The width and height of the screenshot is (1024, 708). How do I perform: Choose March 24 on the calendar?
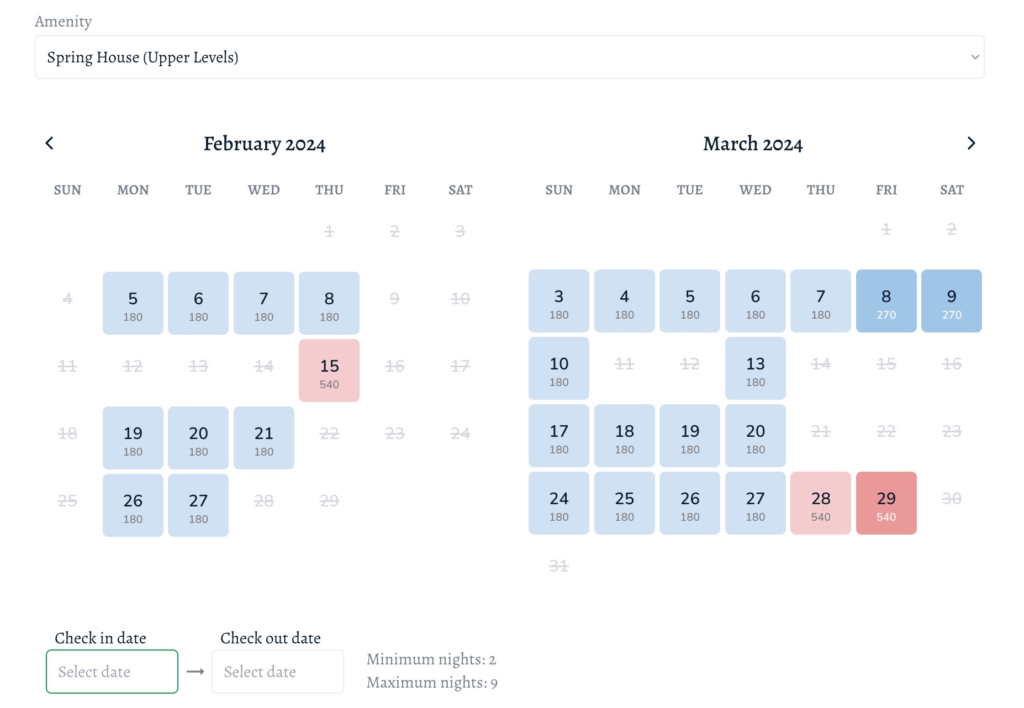[559, 503]
